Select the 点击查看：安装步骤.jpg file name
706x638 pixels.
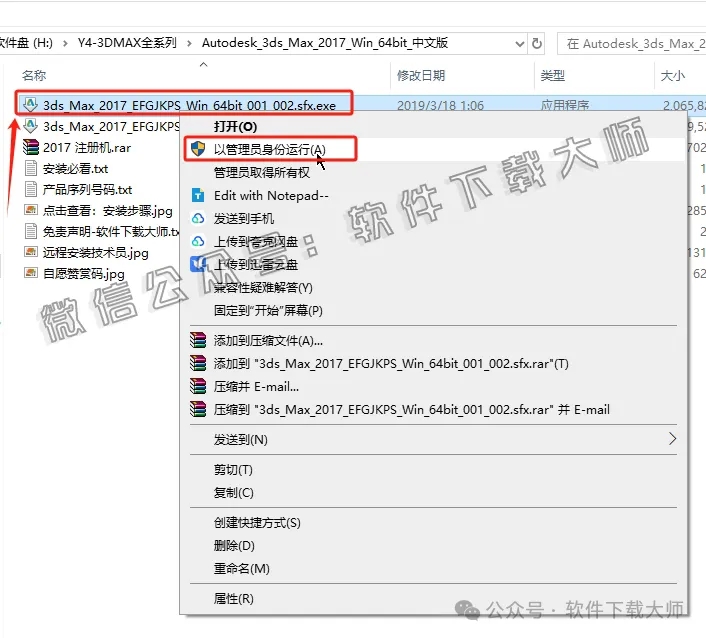tap(108, 211)
